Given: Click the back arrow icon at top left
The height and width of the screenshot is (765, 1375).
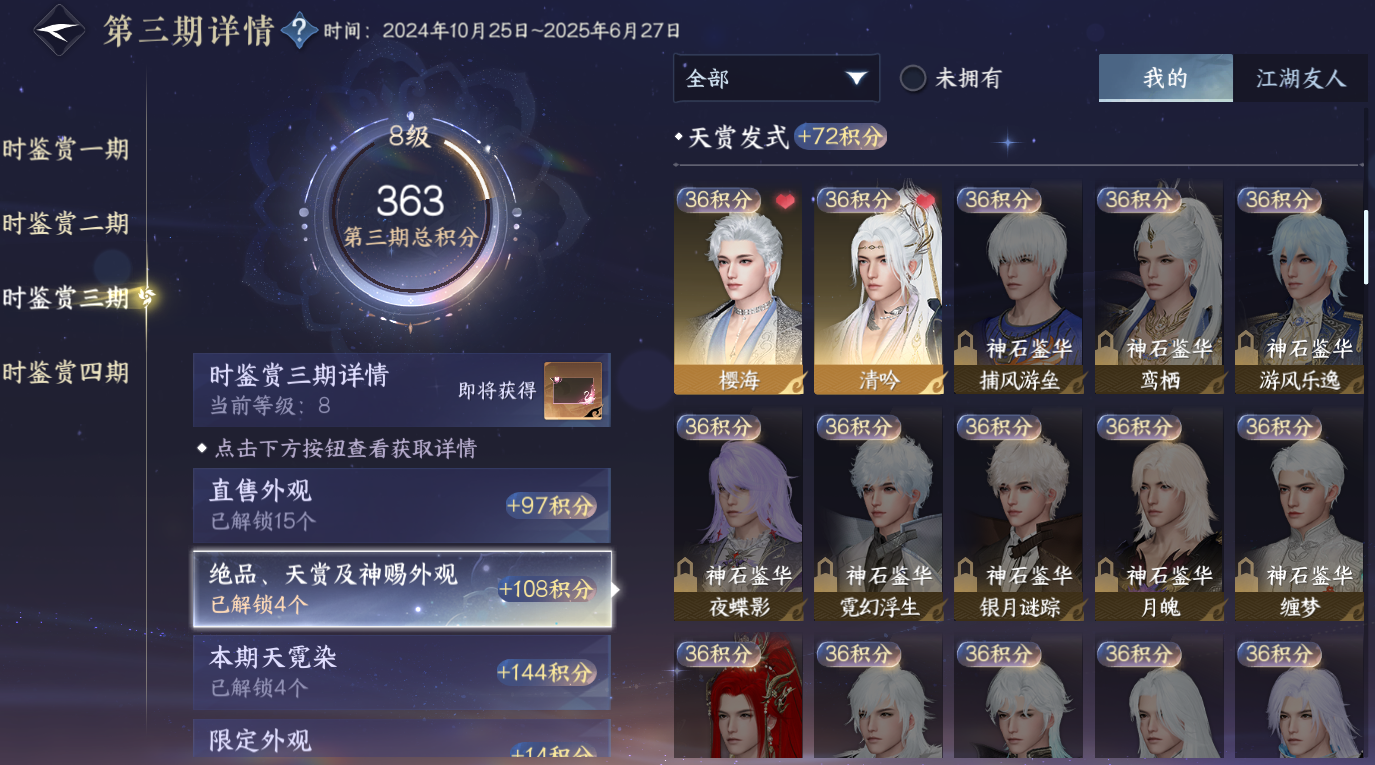Looking at the screenshot, I should (x=58, y=31).
